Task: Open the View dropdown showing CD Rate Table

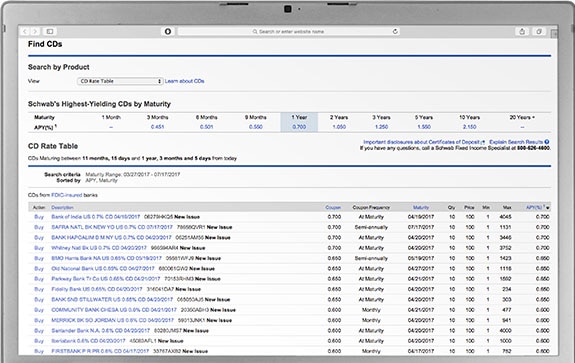Action: coord(120,81)
